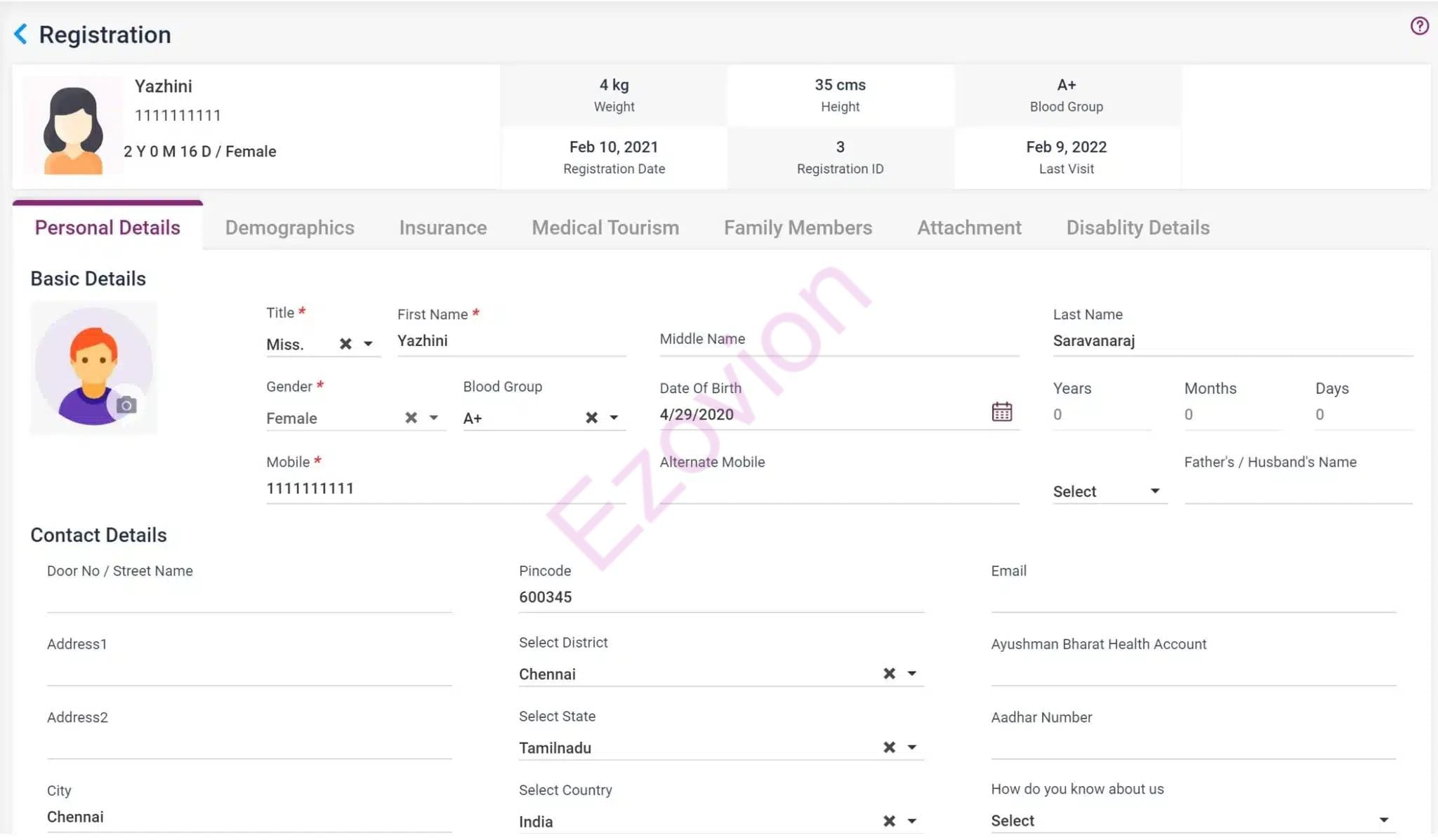
Task: Open the Gender dropdown arrow
Action: (434, 418)
